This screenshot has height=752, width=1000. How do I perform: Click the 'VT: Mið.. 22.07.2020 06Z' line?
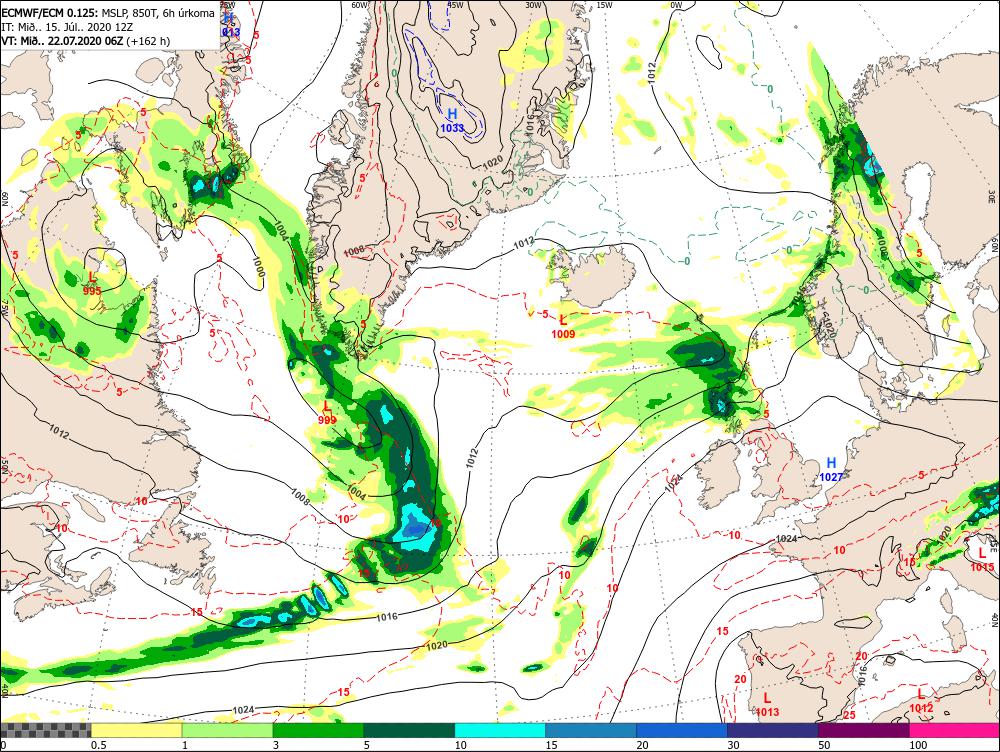[x=62, y=41]
